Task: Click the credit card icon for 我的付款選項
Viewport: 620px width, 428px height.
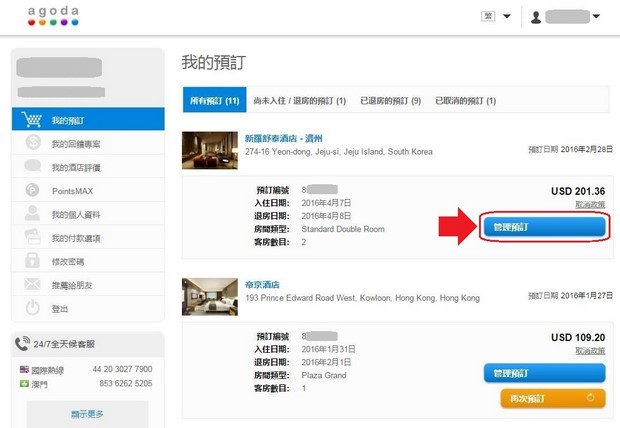Action: [32, 237]
